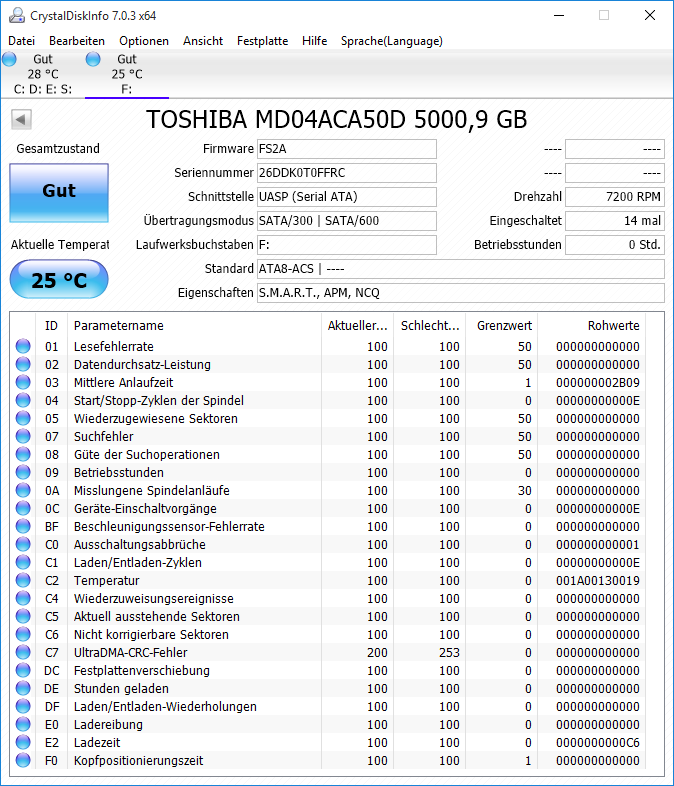Viewport: 674px width, 786px height.
Task: Open the Optionen menu
Action: pyautogui.click(x=144, y=41)
